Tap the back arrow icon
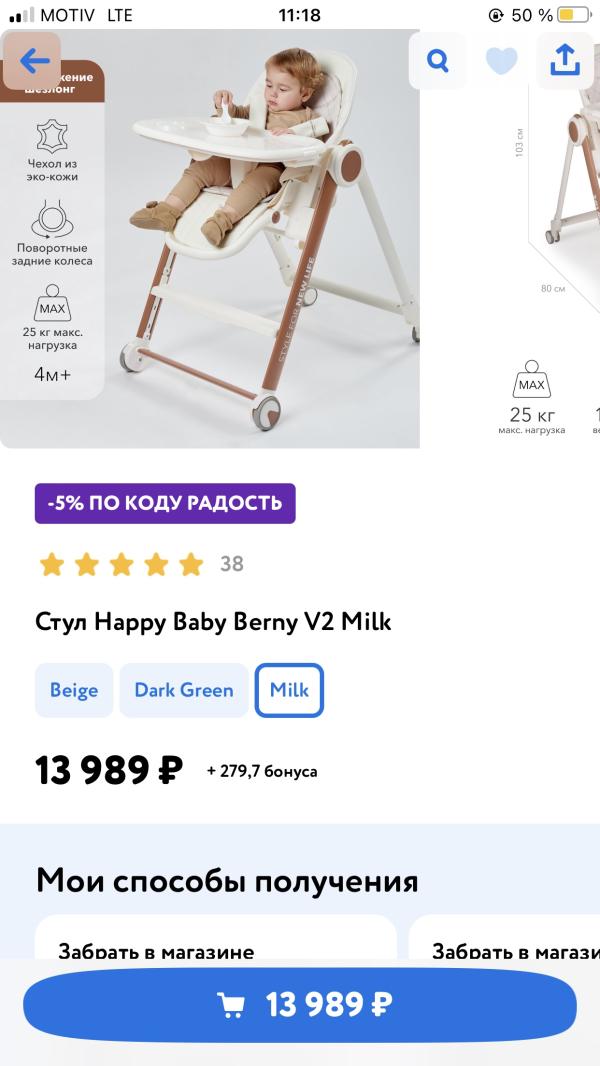The height and width of the screenshot is (1066, 600). coord(33,62)
